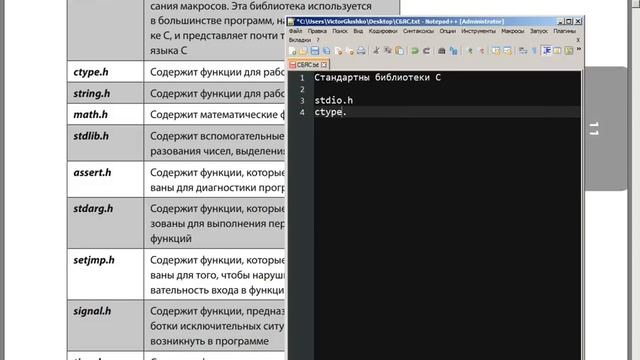Screen dimensions: 640x360
Task: Close the СБЯС.txt tab with its X
Action: [x=324, y=65]
